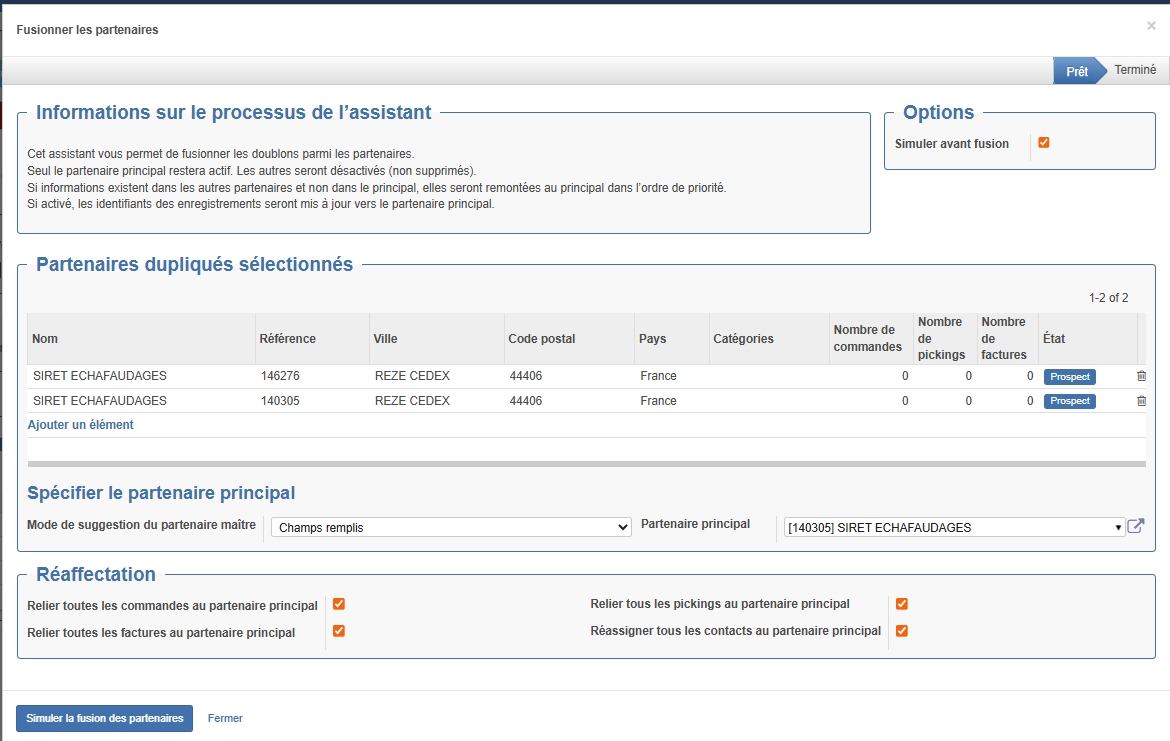Select the Prêt status step
The height and width of the screenshot is (741, 1170).
[x=1077, y=71]
